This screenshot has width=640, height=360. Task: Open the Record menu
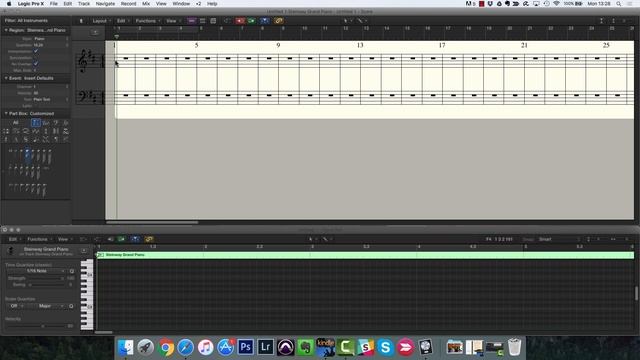(128, 4)
